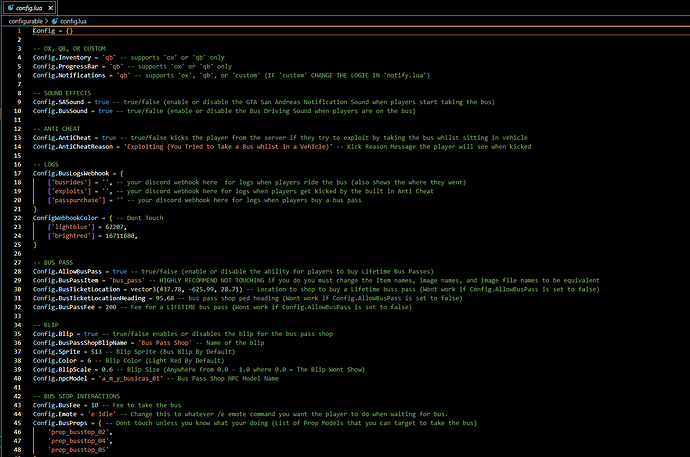Click the 0.6 value of Config.BlipScale
This screenshot has width=690, height=457.
(107, 369)
